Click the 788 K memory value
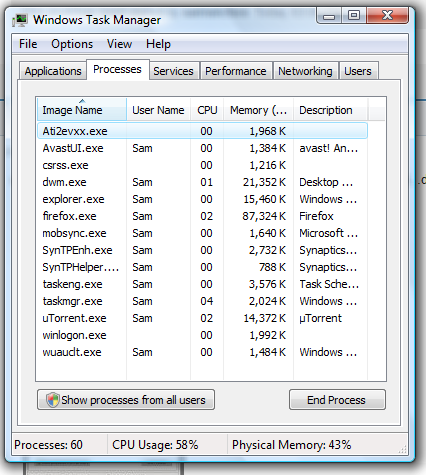 pos(273,267)
